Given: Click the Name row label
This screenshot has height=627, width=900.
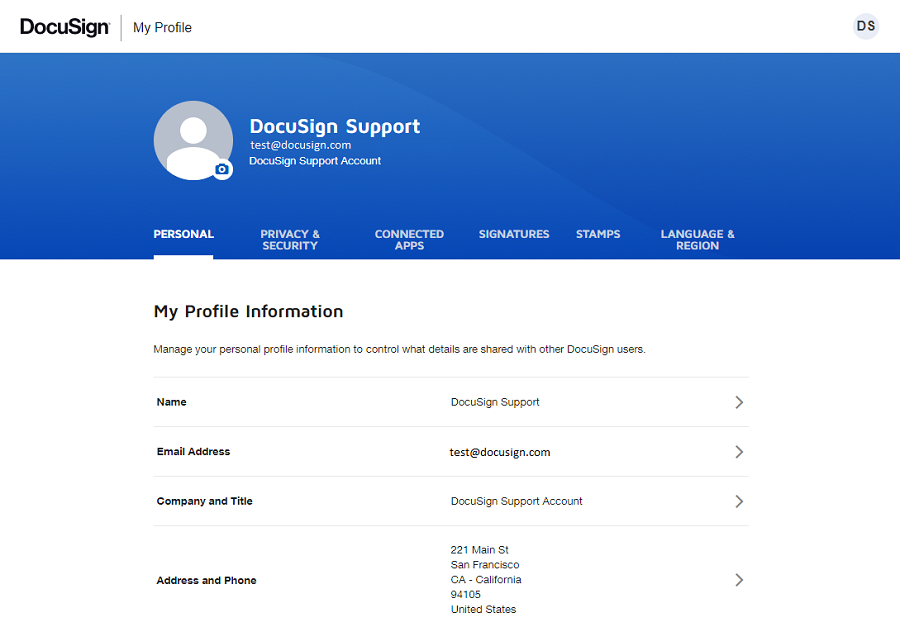Looking at the screenshot, I should click(x=172, y=402).
